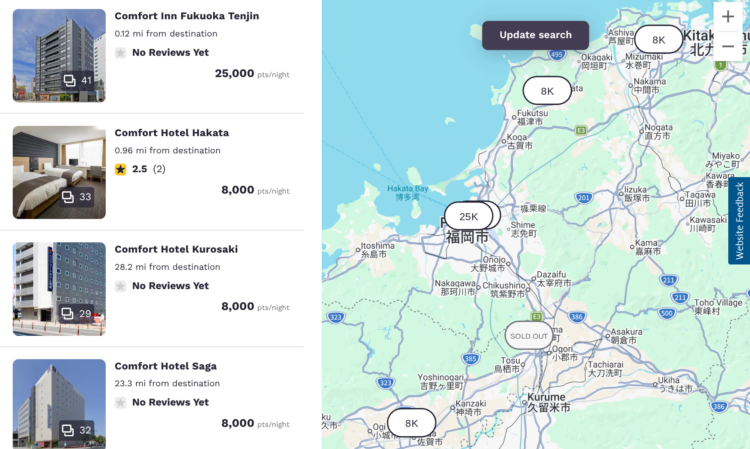Zoom out on the map
This screenshot has width=750, height=449.
click(x=728, y=46)
